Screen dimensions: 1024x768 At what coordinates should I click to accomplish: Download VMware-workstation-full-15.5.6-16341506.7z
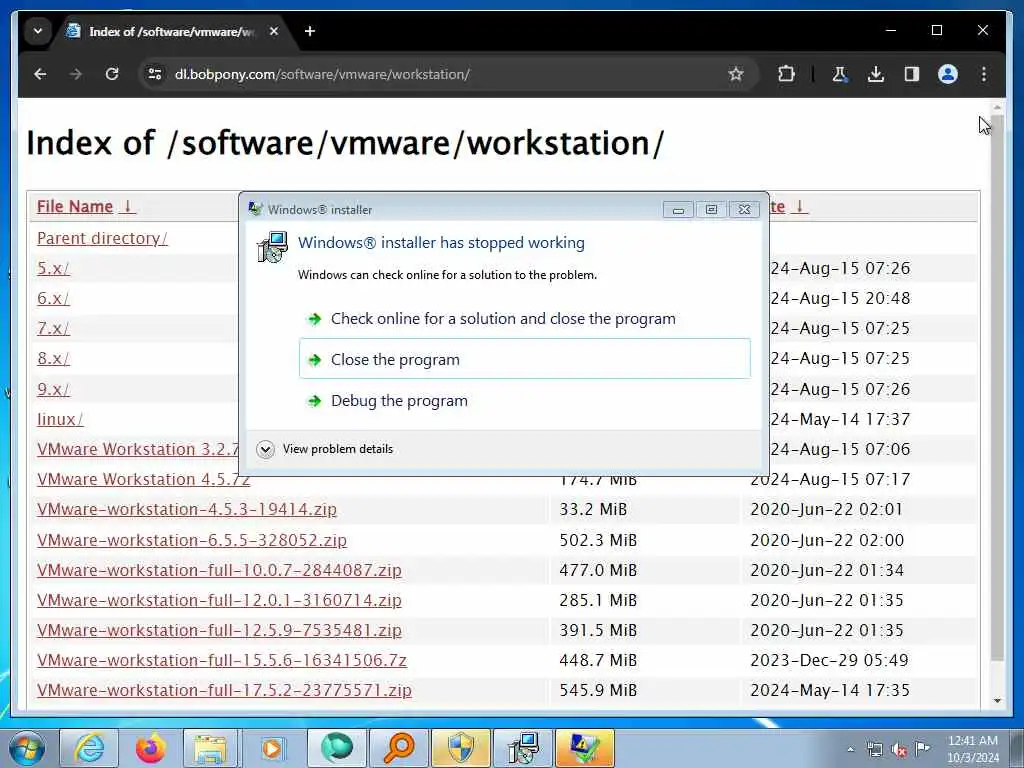click(x=221, y=660)
